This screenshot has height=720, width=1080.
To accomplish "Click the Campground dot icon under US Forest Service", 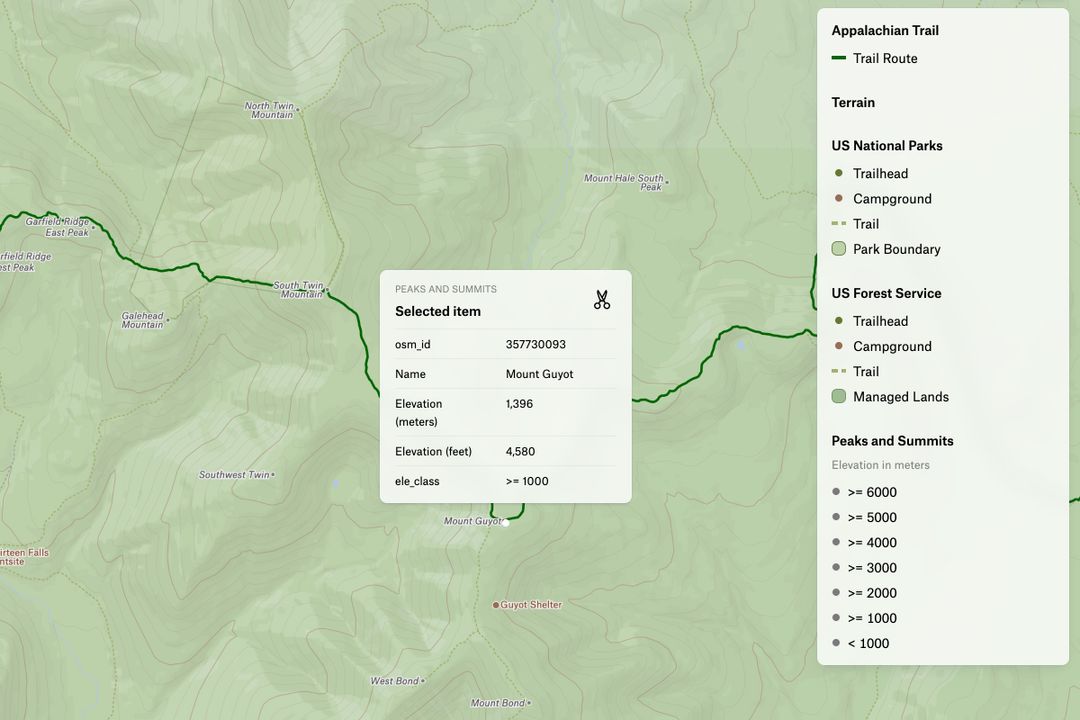I will pyautogui.click(x=837, y=346).
